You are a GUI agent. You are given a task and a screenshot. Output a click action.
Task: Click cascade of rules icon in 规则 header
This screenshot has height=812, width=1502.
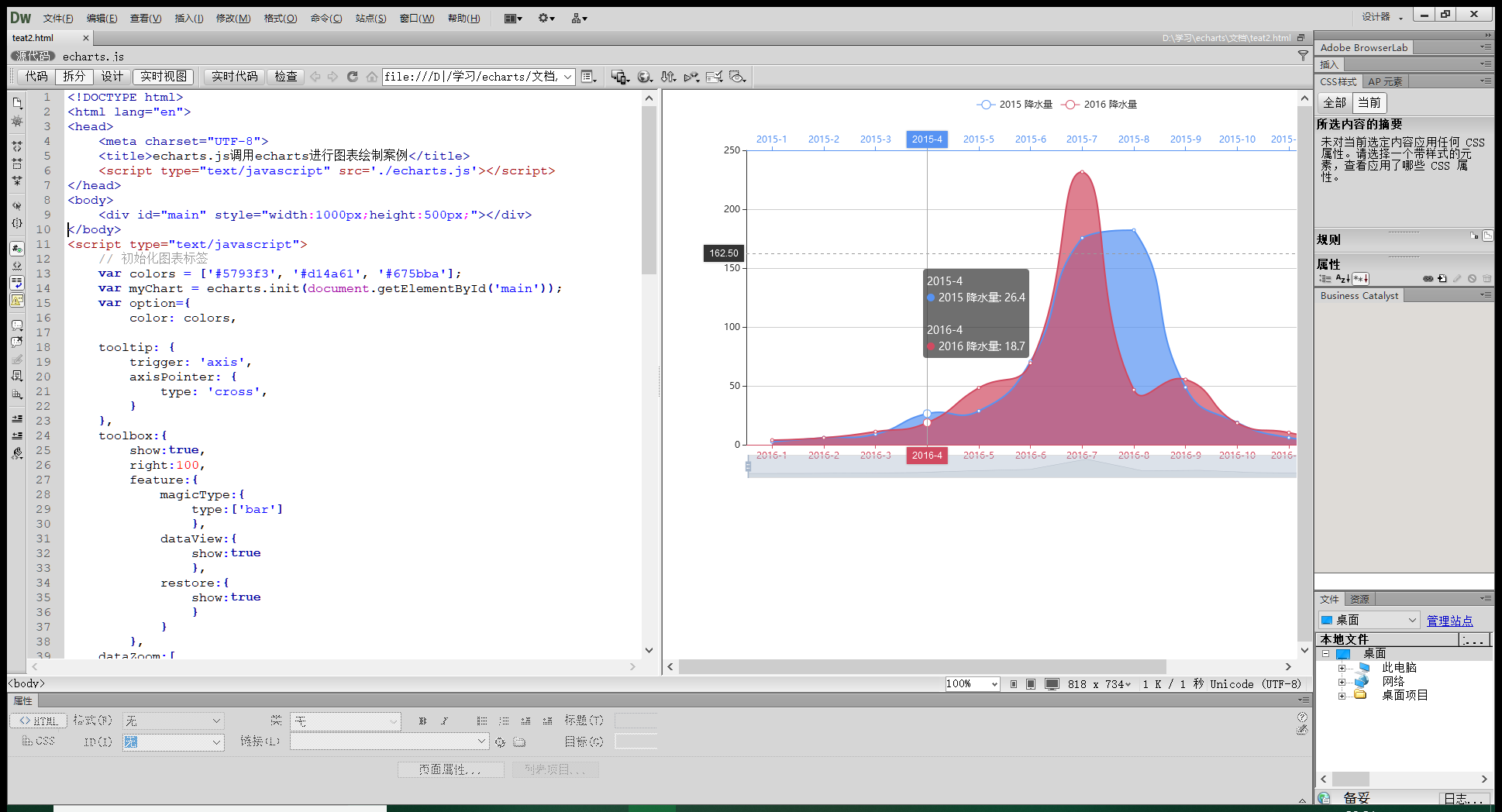[x=1487, y=236]
